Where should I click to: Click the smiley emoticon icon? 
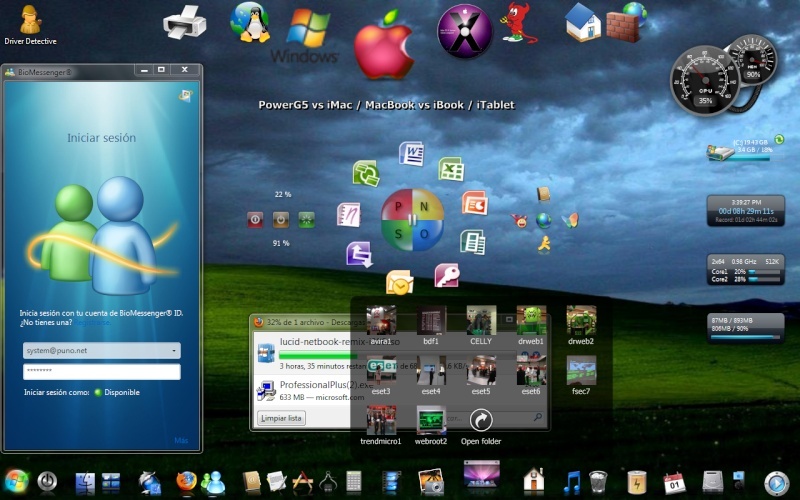coord(519,220)
